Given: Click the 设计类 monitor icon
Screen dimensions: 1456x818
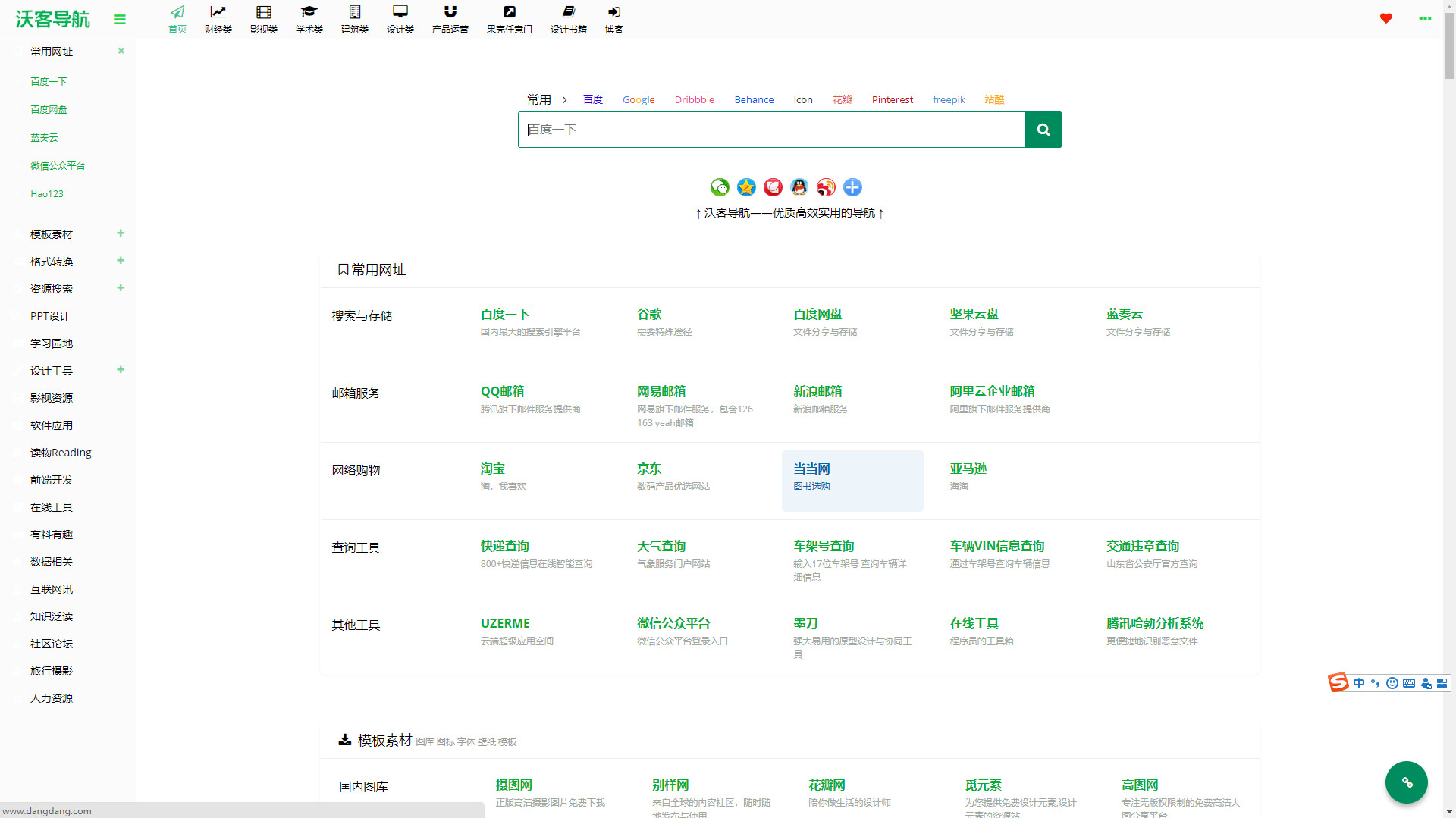Looking at the screenshot, I should [400, 18].
